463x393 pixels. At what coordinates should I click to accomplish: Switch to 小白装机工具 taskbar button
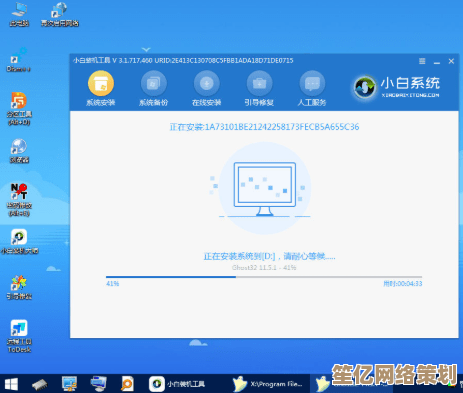(177, 384)
